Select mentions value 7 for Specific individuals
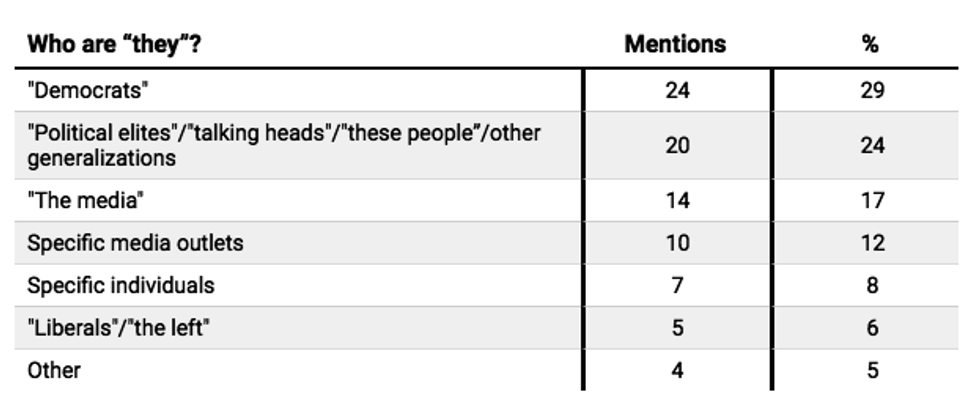This screenshot has height=412, width=980. 677,285
